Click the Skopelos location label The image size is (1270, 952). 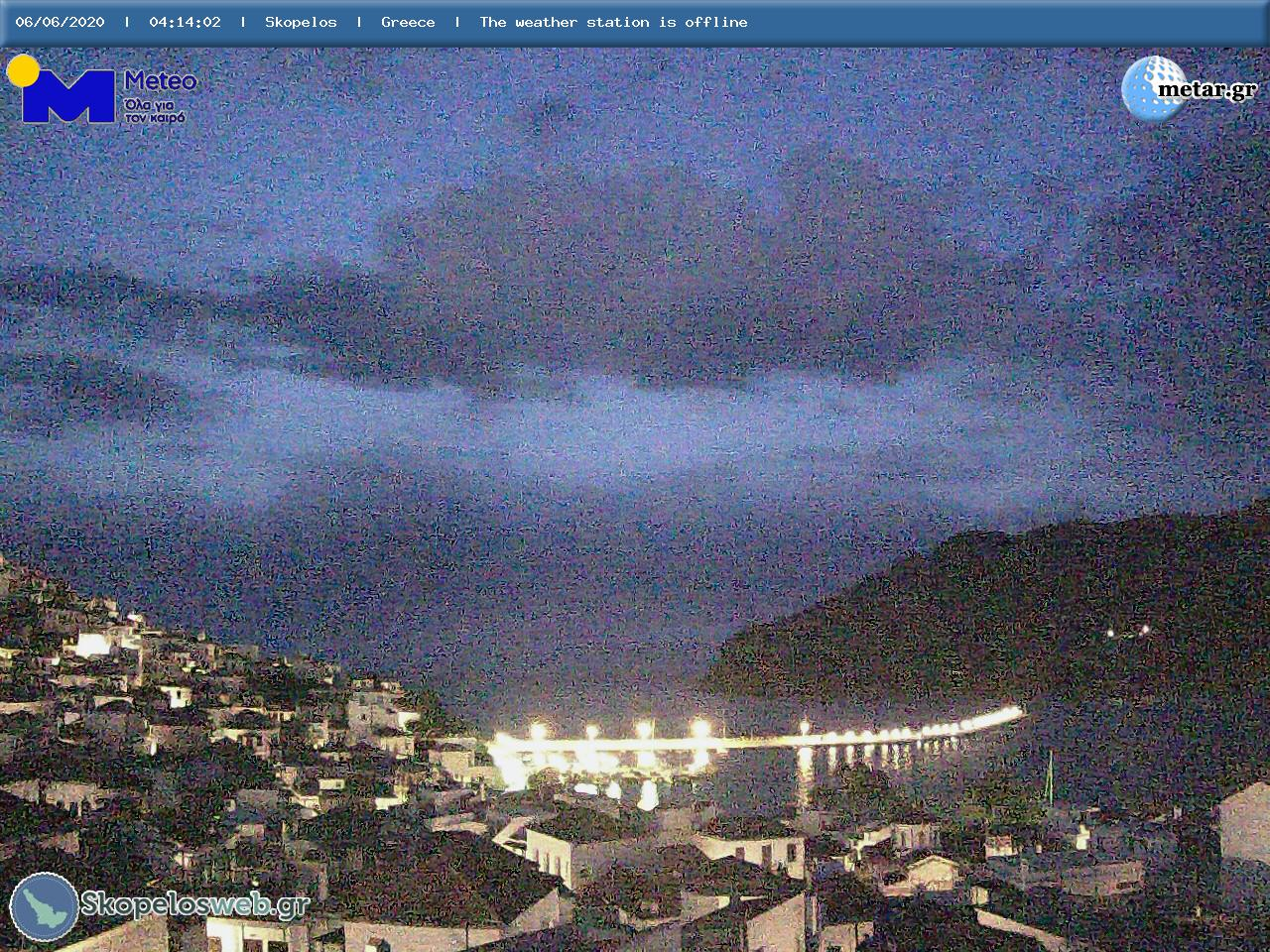301,22
